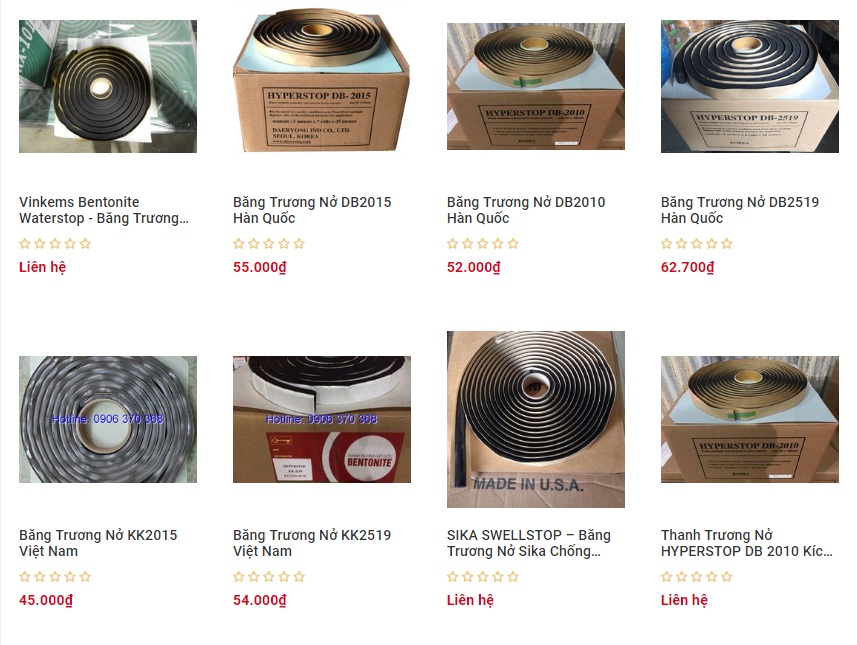Open the Made in U.S.A. Sika Swellstop image
Image resolution: width=857 pixels, height=645 pixels.
coord(536,419)
